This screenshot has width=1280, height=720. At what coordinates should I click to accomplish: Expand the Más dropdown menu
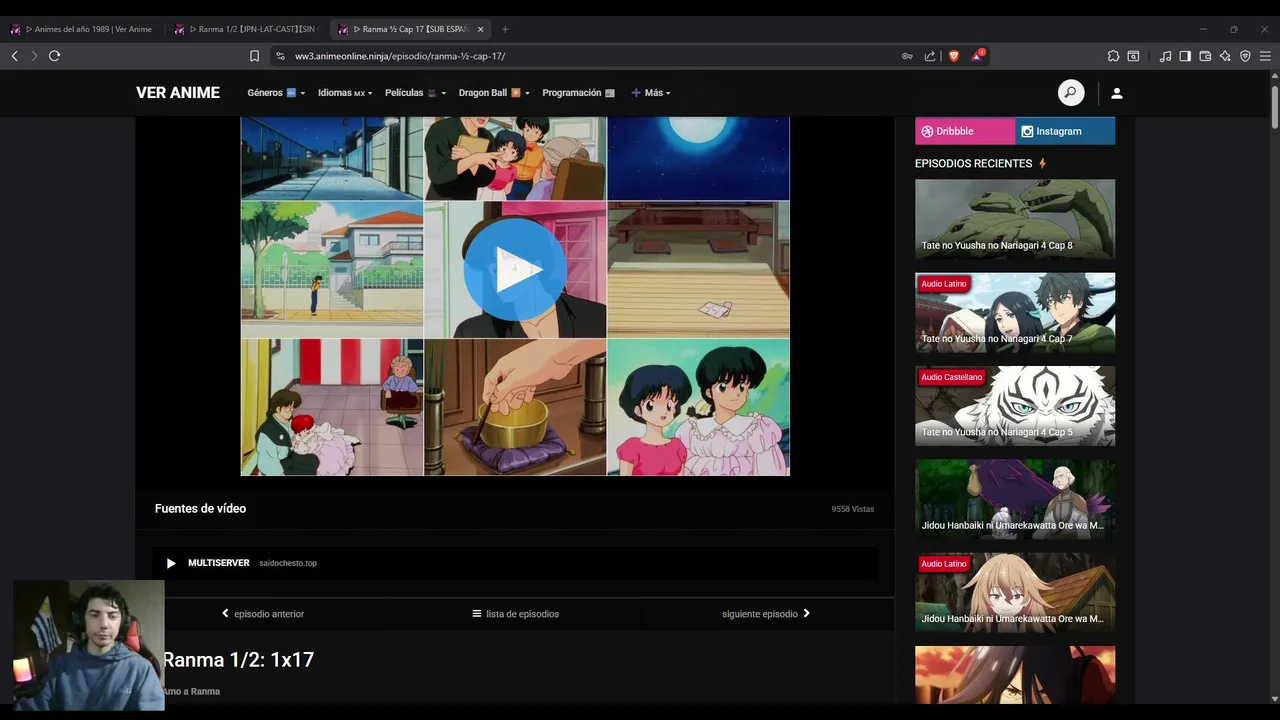click(x=651, y=93)
